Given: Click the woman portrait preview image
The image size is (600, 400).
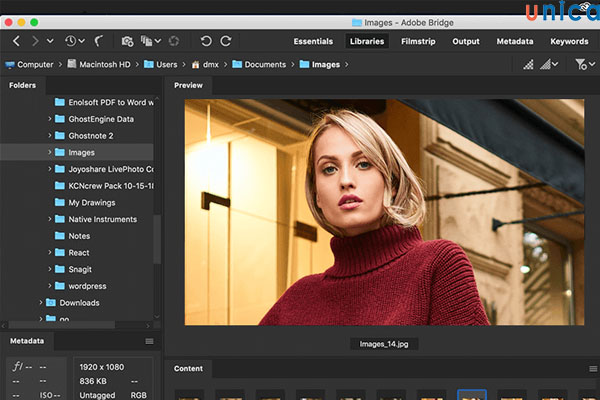Looking at the screenshot, I should [384, 212].
